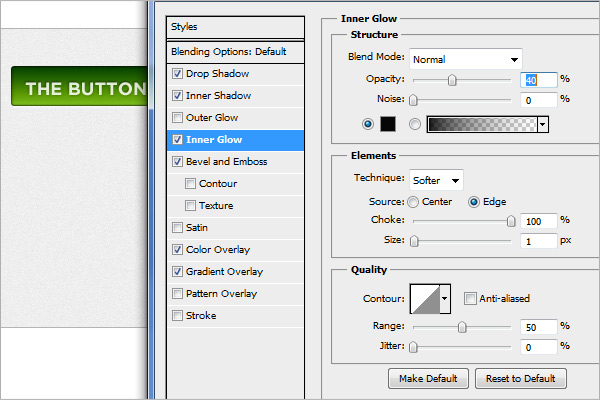Click the Opacity slider handle
This screenshot has width=600, height=400.
[x=452, y=80]
